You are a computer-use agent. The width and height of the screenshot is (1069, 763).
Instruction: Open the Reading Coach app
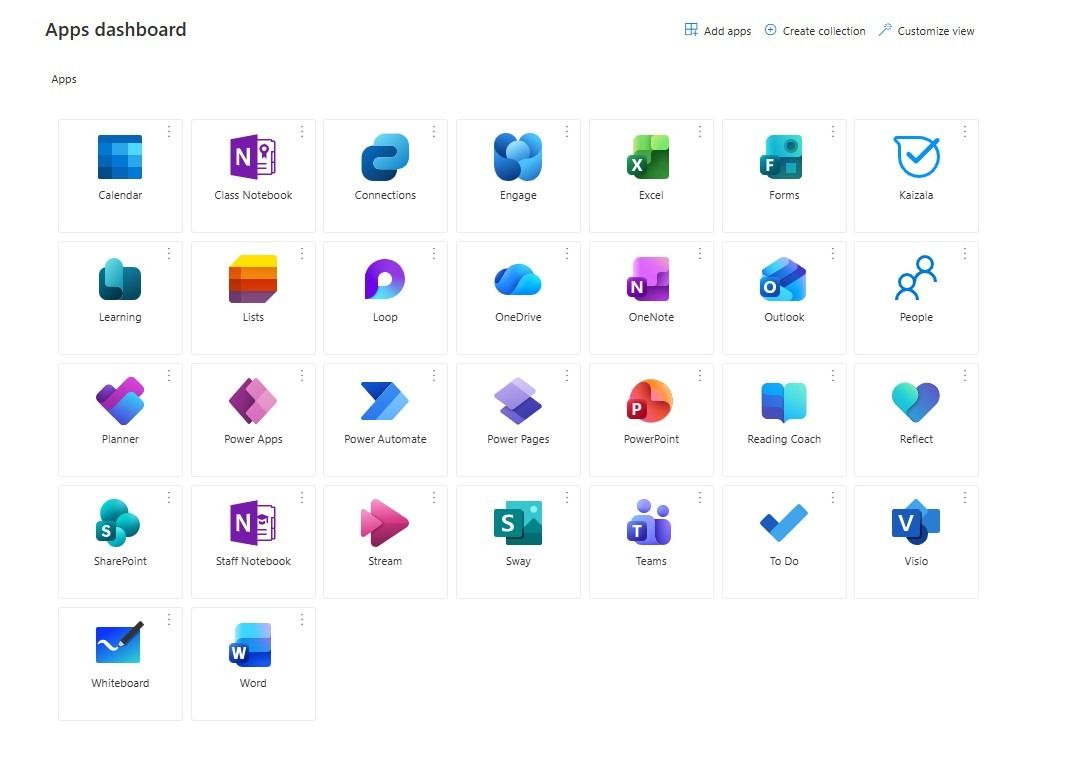[x=783, y=414]
